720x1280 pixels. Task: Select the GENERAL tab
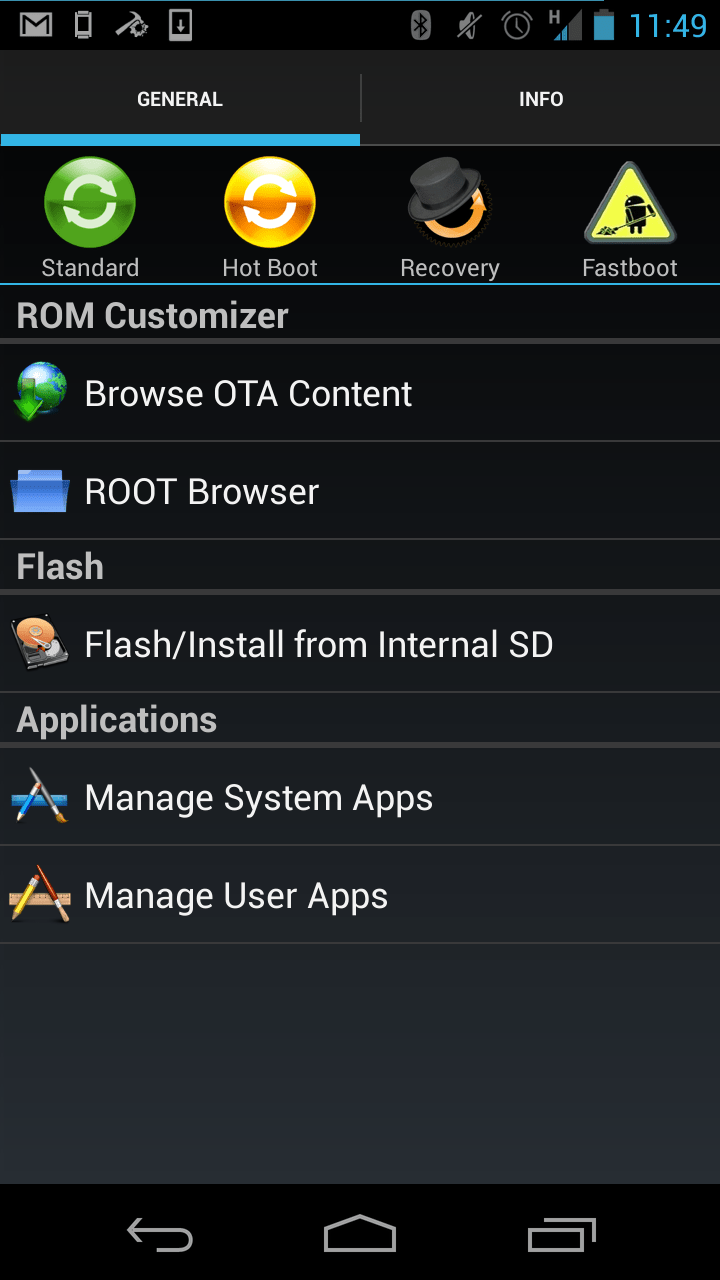[x=180, y=99]
